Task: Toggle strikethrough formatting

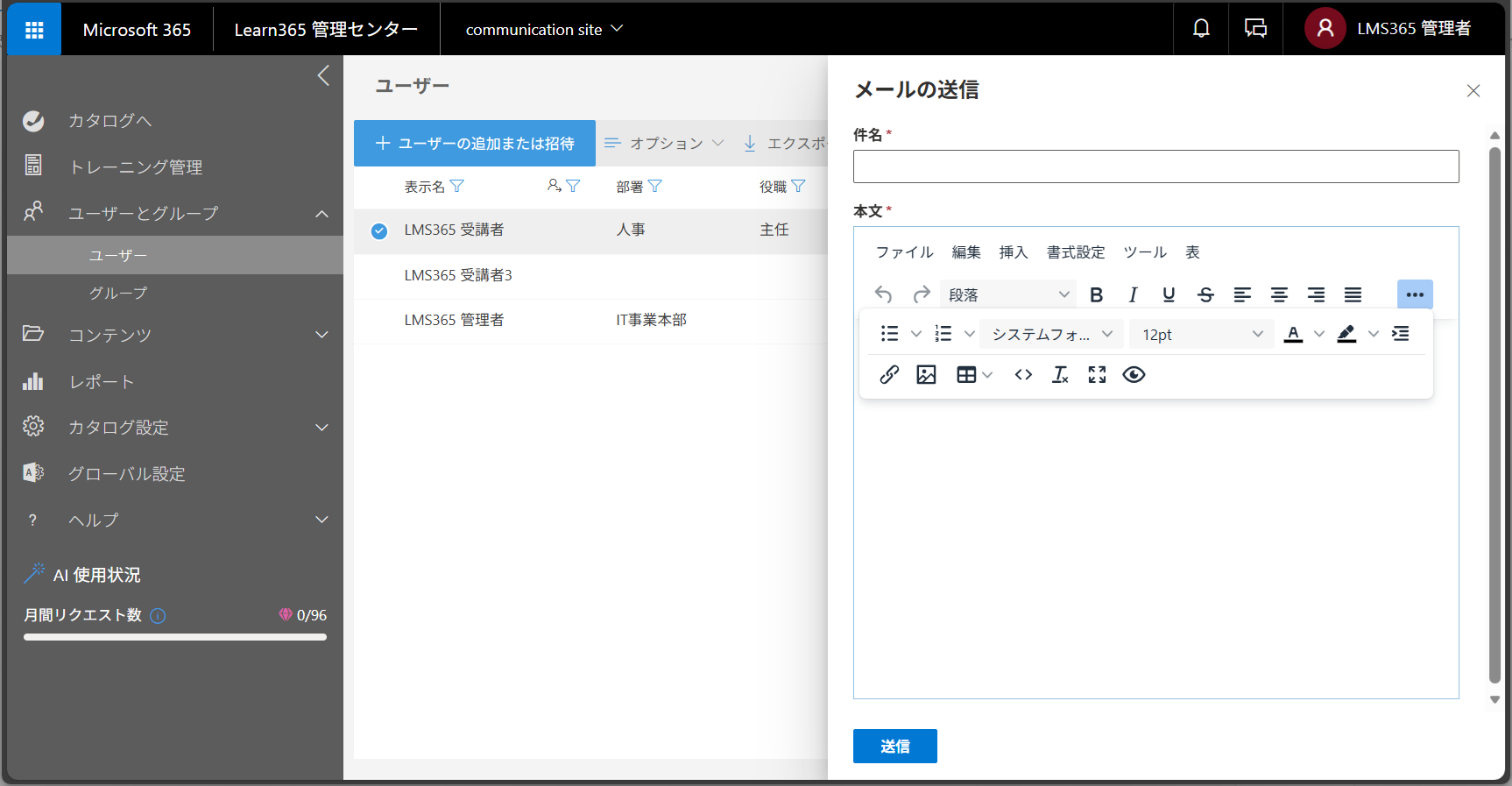Action: [x=1205, y=294]
